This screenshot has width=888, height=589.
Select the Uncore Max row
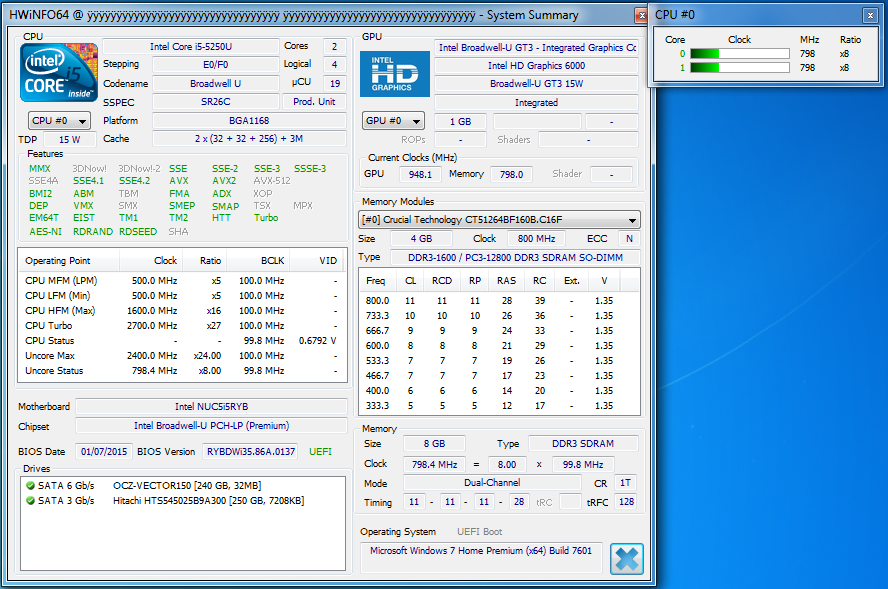(x=182, y=356)
